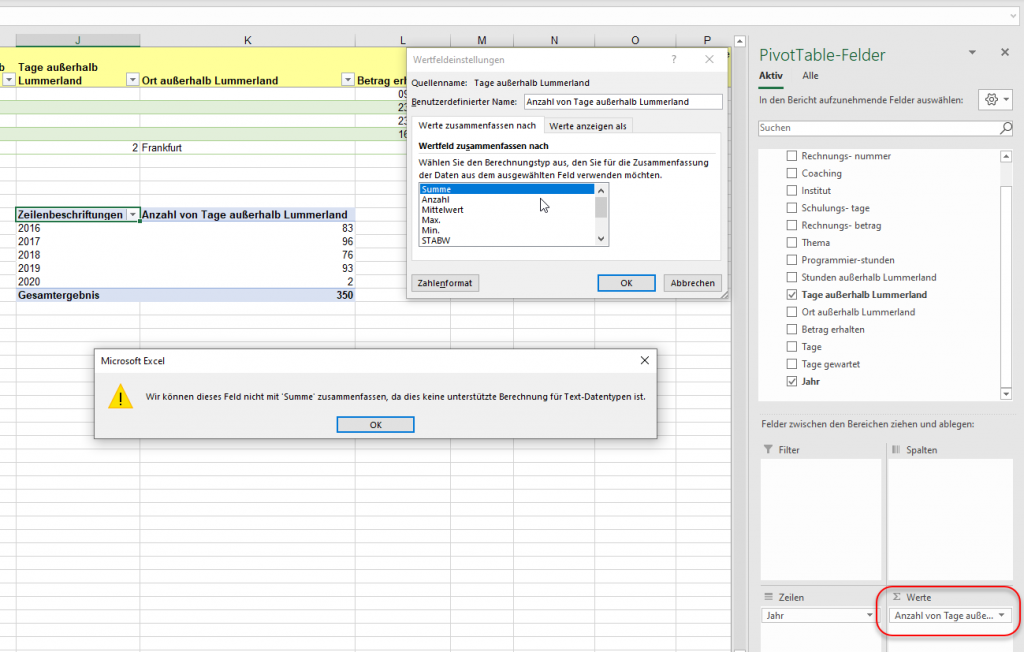The image size is (1024, 652).
Task: Check the Tage gewartet field
Action: tap(792, 364)
